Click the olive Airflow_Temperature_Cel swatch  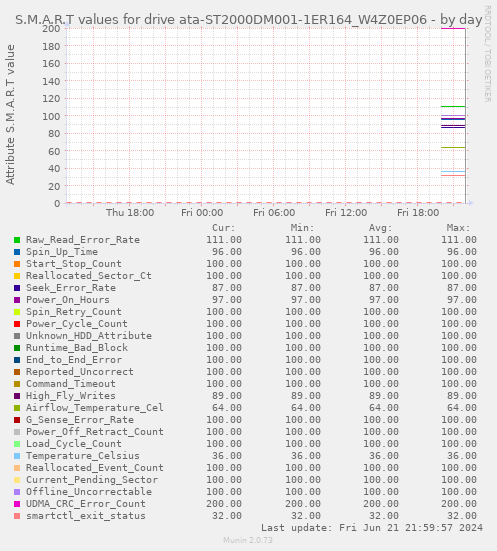click(17, 408)
